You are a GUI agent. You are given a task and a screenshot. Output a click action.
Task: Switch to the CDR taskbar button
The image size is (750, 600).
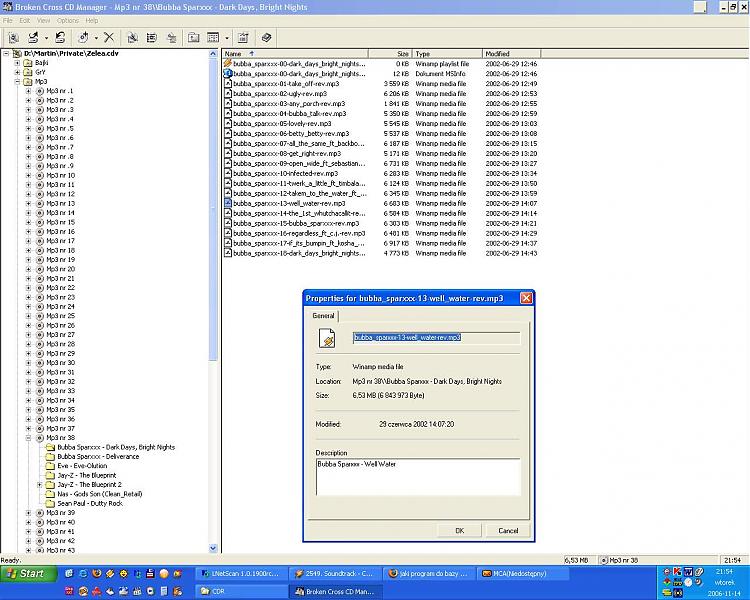coord(241,591)
